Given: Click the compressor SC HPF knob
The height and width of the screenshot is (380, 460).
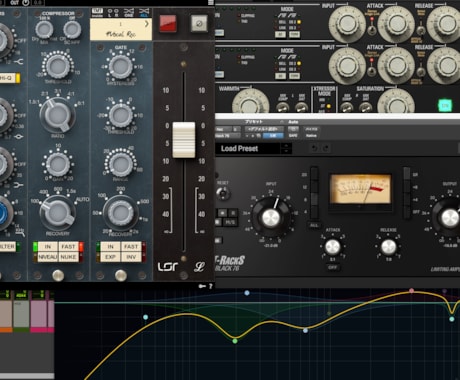Looking at the screenshot, I should coord(72,30).
